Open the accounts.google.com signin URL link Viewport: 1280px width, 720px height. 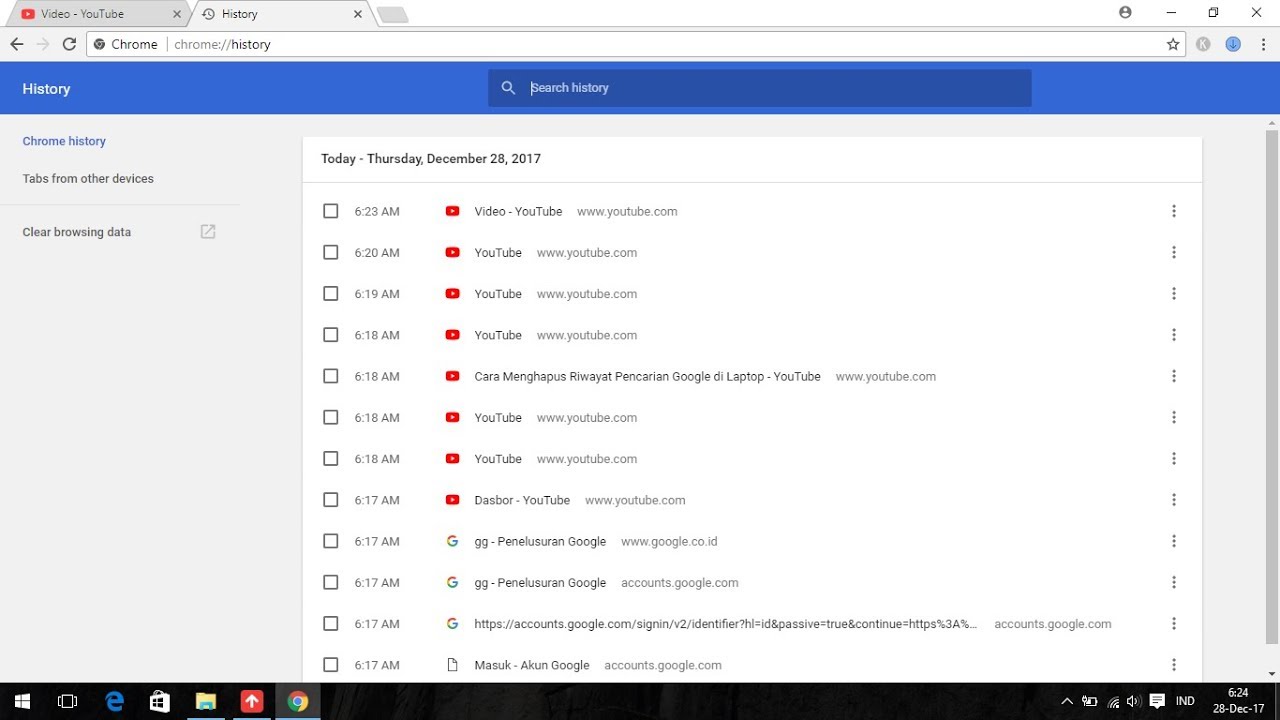coord(726,623)
